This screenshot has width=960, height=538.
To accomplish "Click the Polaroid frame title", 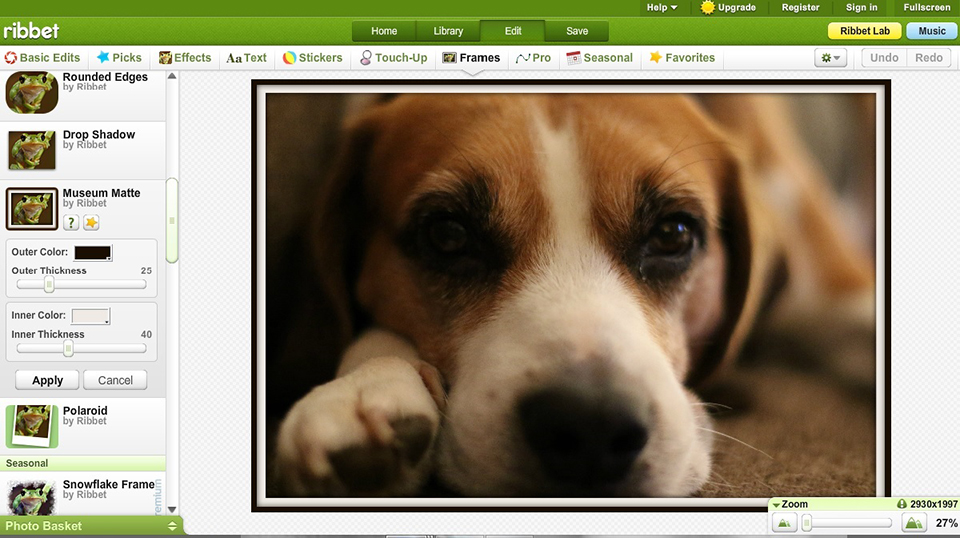I will click(x=84, y=411).
